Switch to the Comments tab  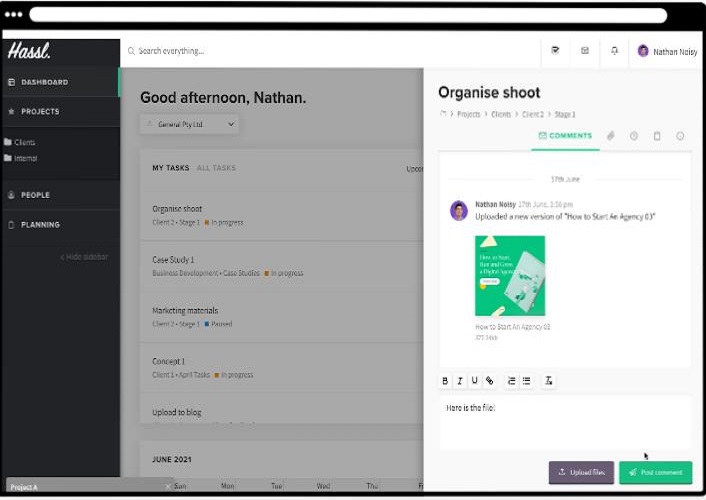pyautogui.click(x=565, y=135)
